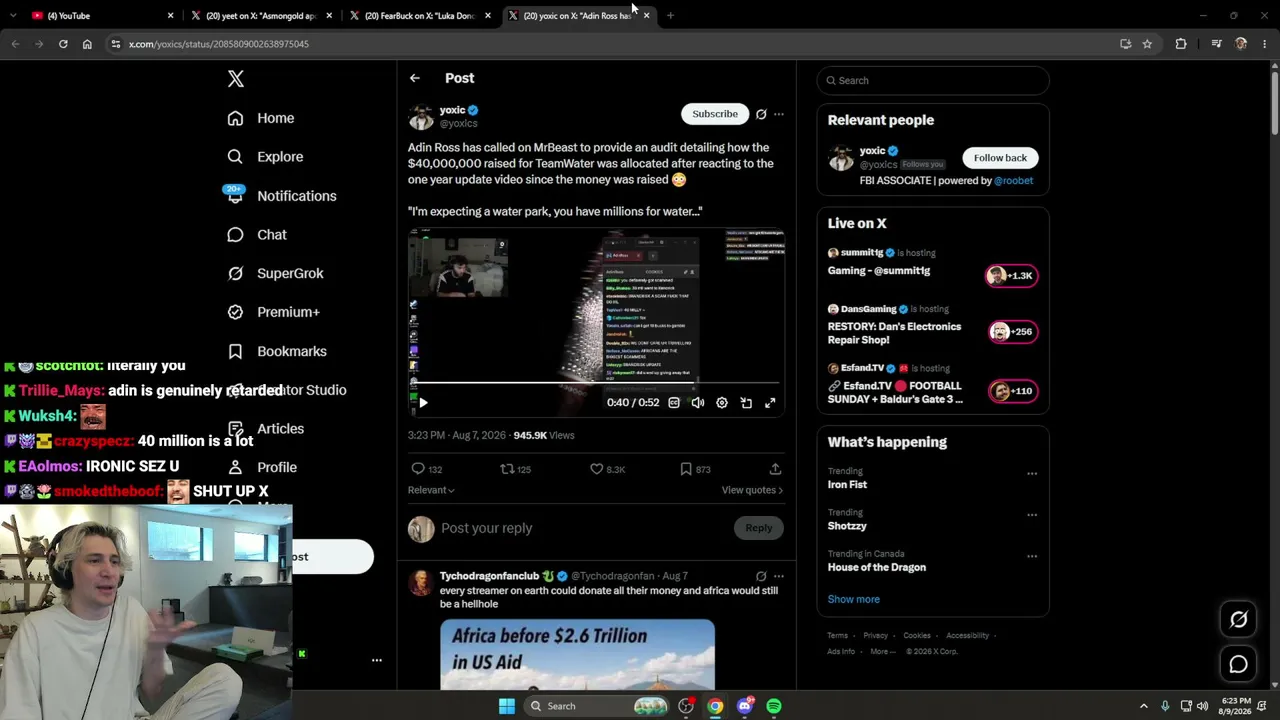This screenshot has height=720, width=1280.
Task: Open the Chrome extensions menu
Action: [x=1181, y=44]
